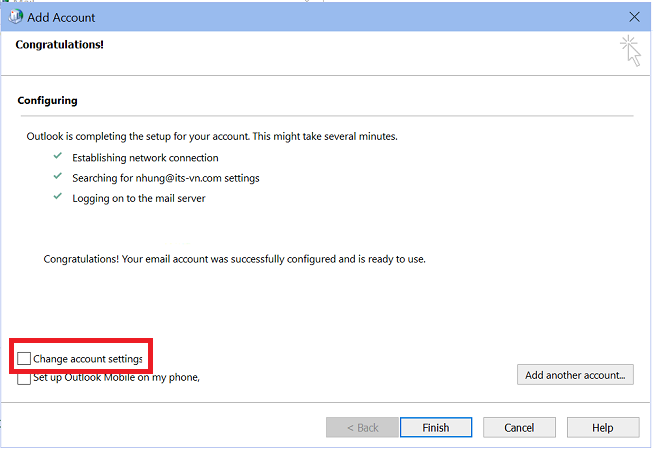Click the 'Add Account' window title text
The height and width of the screenshot is (450, 653).
[x=61, y=17]
